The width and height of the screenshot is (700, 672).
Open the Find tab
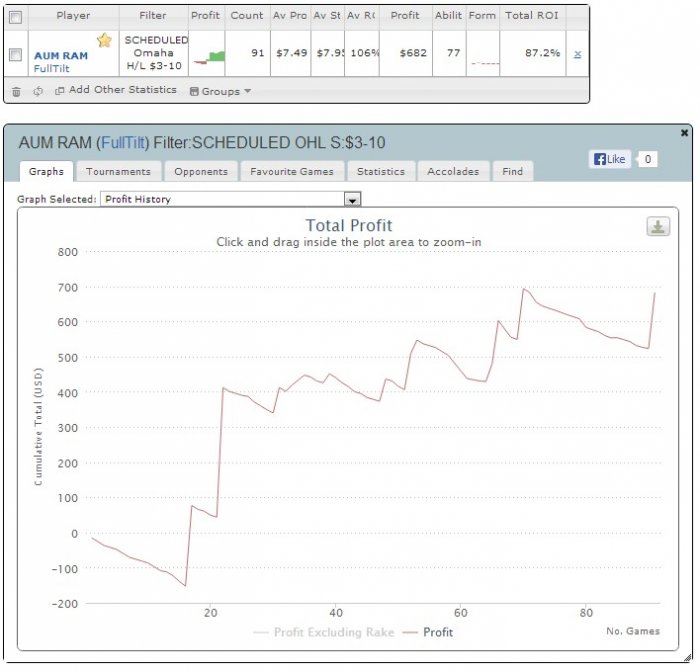512,172
